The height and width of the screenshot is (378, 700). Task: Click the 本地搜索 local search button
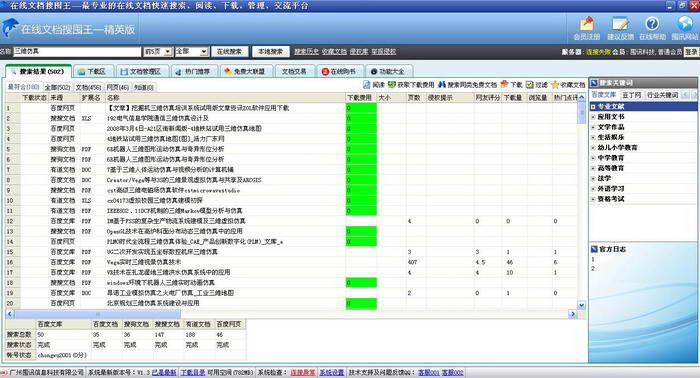click(x=271, y=52)
